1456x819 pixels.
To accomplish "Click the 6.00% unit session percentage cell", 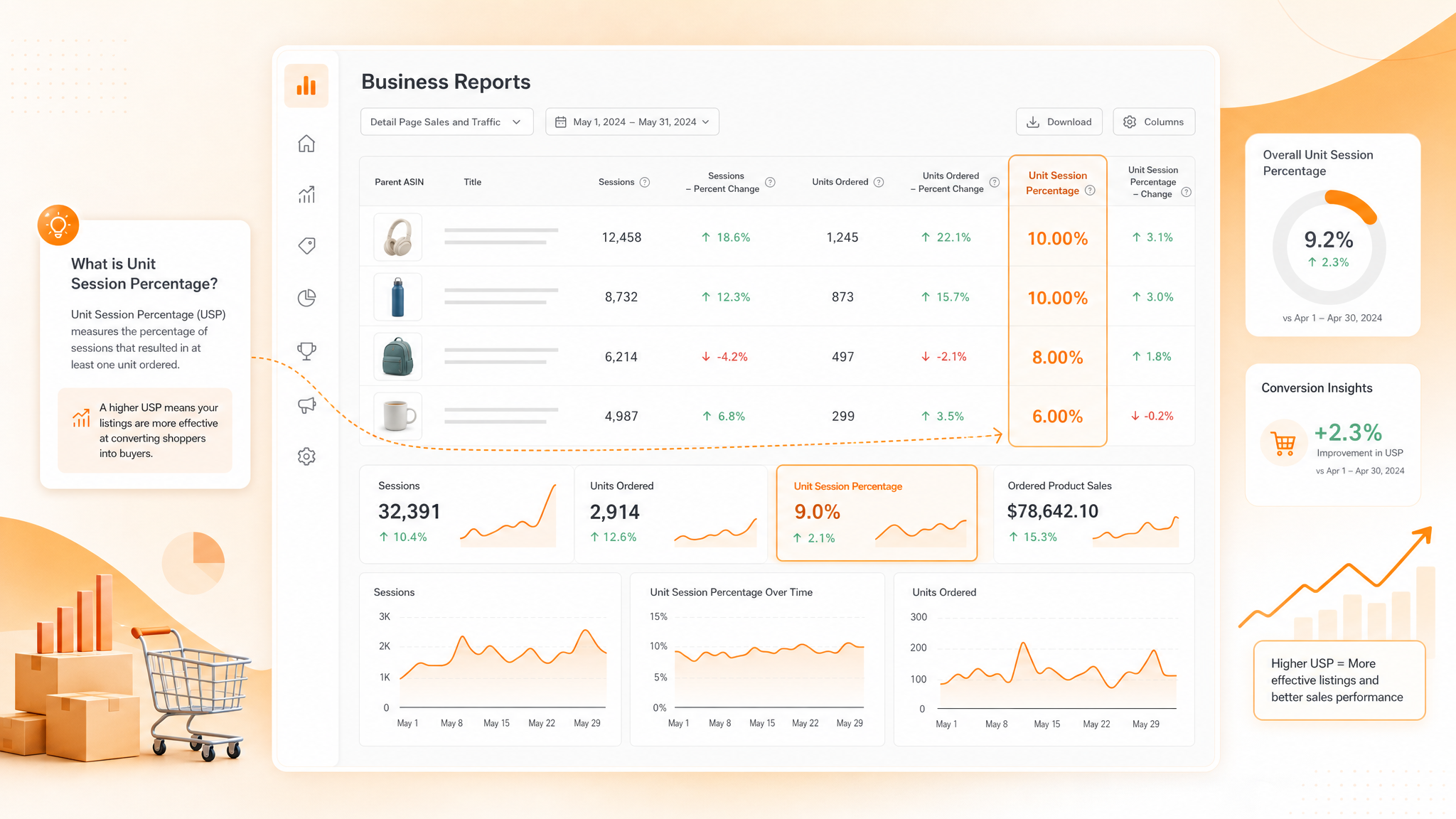I will pos(1058,417).
